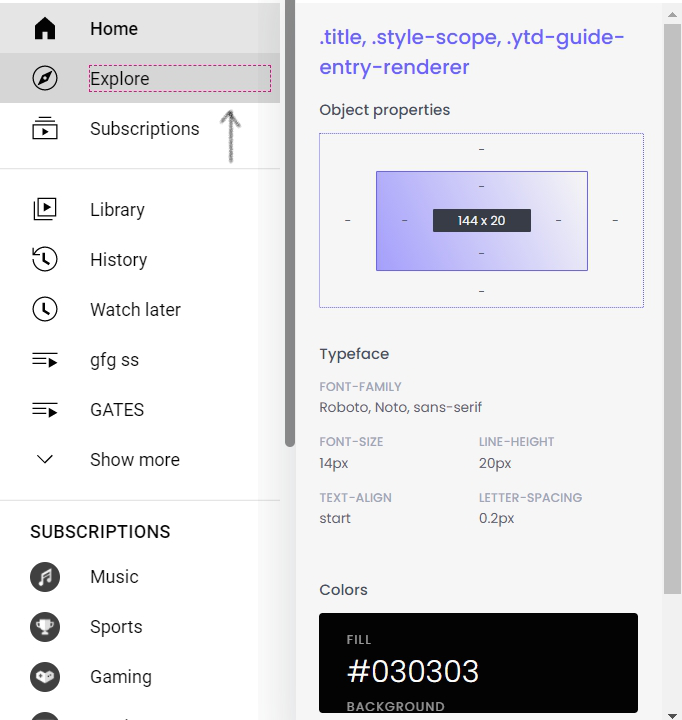Screen dimensions: 682x720
Task: Go to Library menu entry
Action: coord(140,209)
